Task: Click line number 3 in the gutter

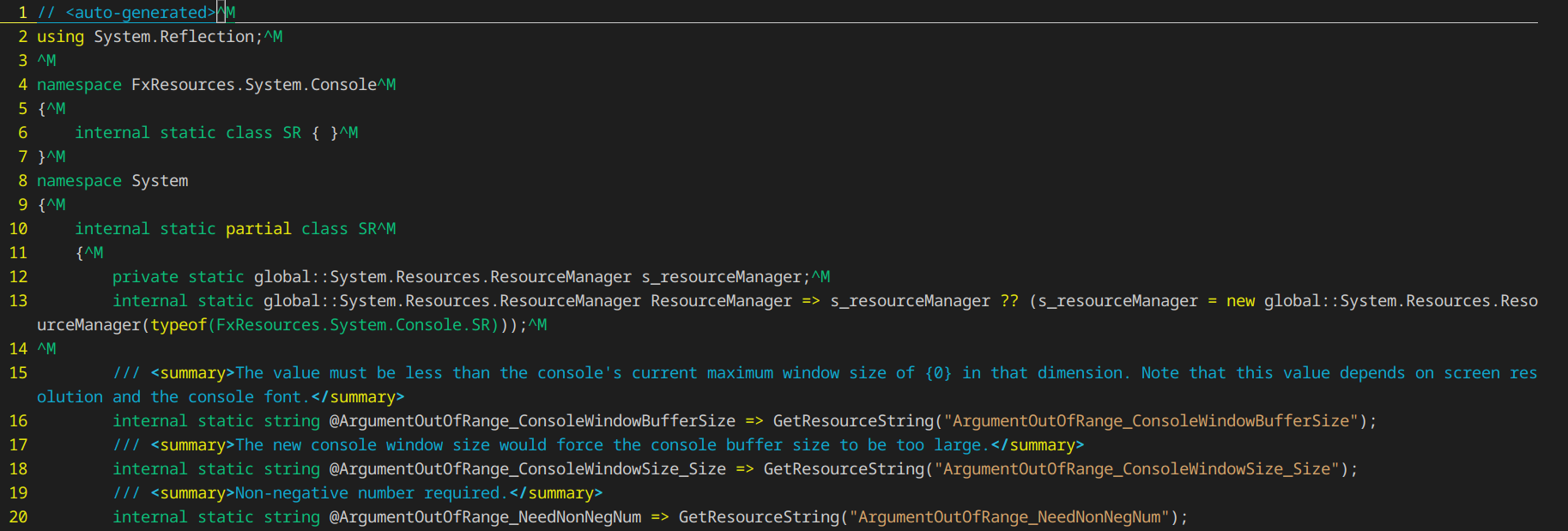Action: click(23, 61)
